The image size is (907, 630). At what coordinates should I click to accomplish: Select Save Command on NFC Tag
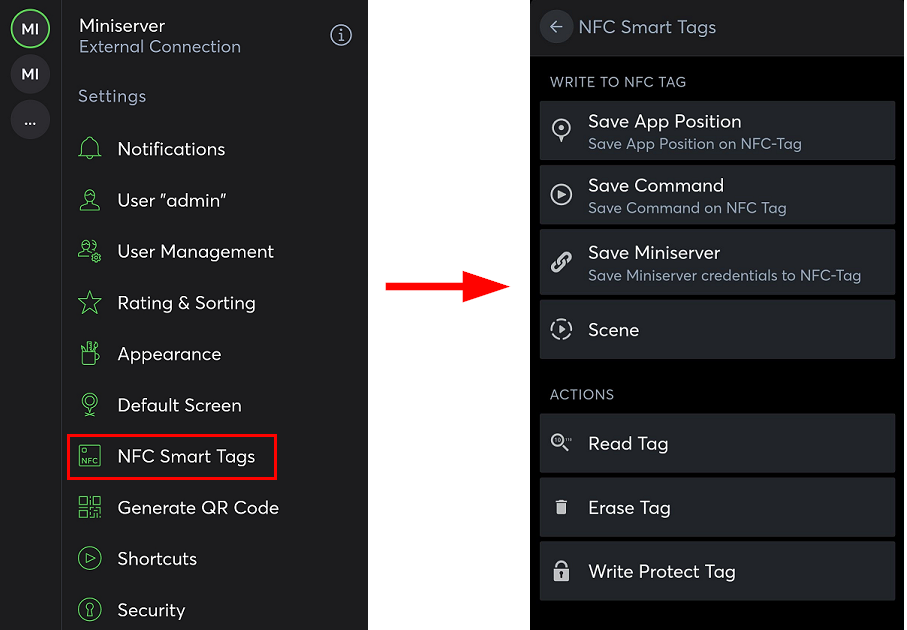(x=717, y=195)
